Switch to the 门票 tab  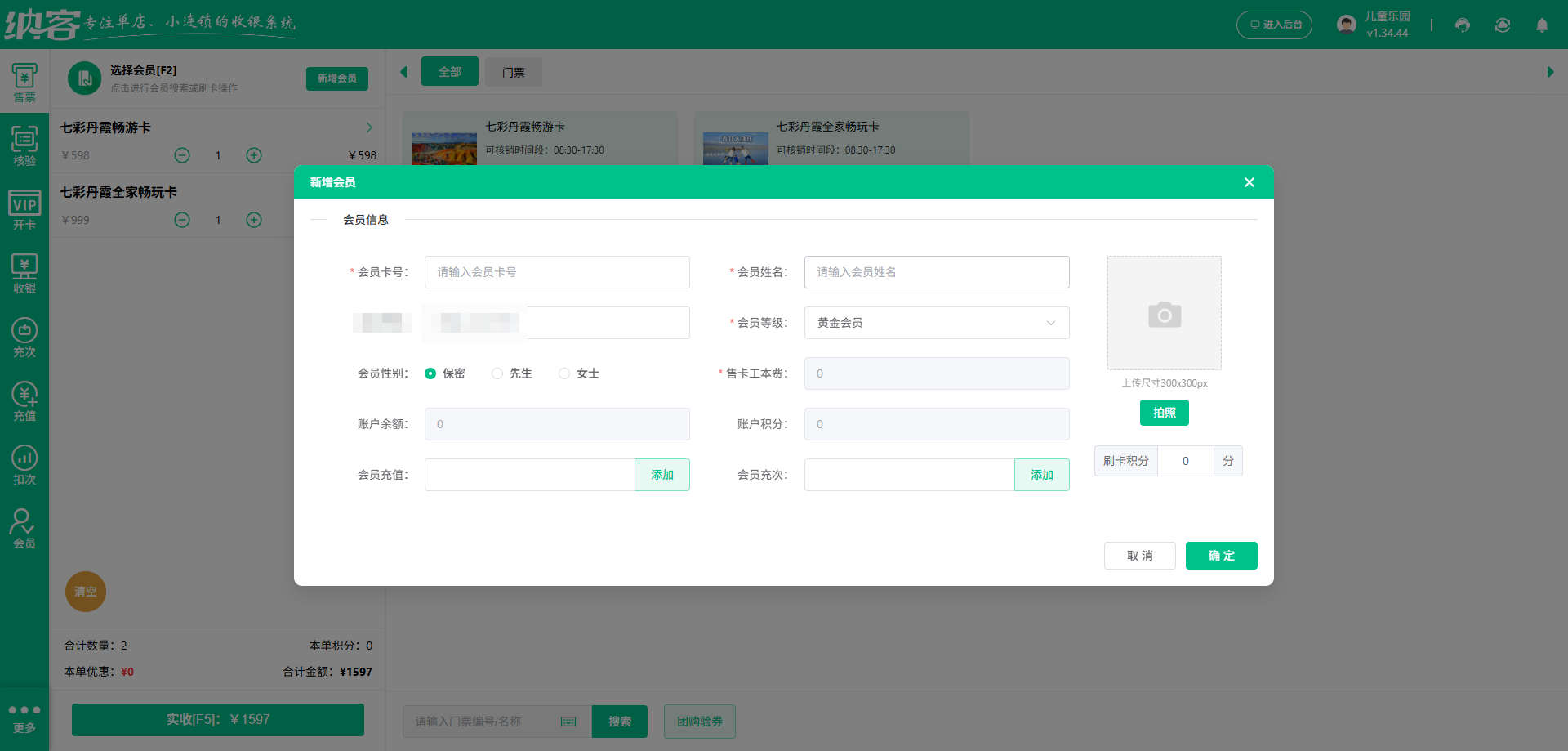click(x=513, y=72)
